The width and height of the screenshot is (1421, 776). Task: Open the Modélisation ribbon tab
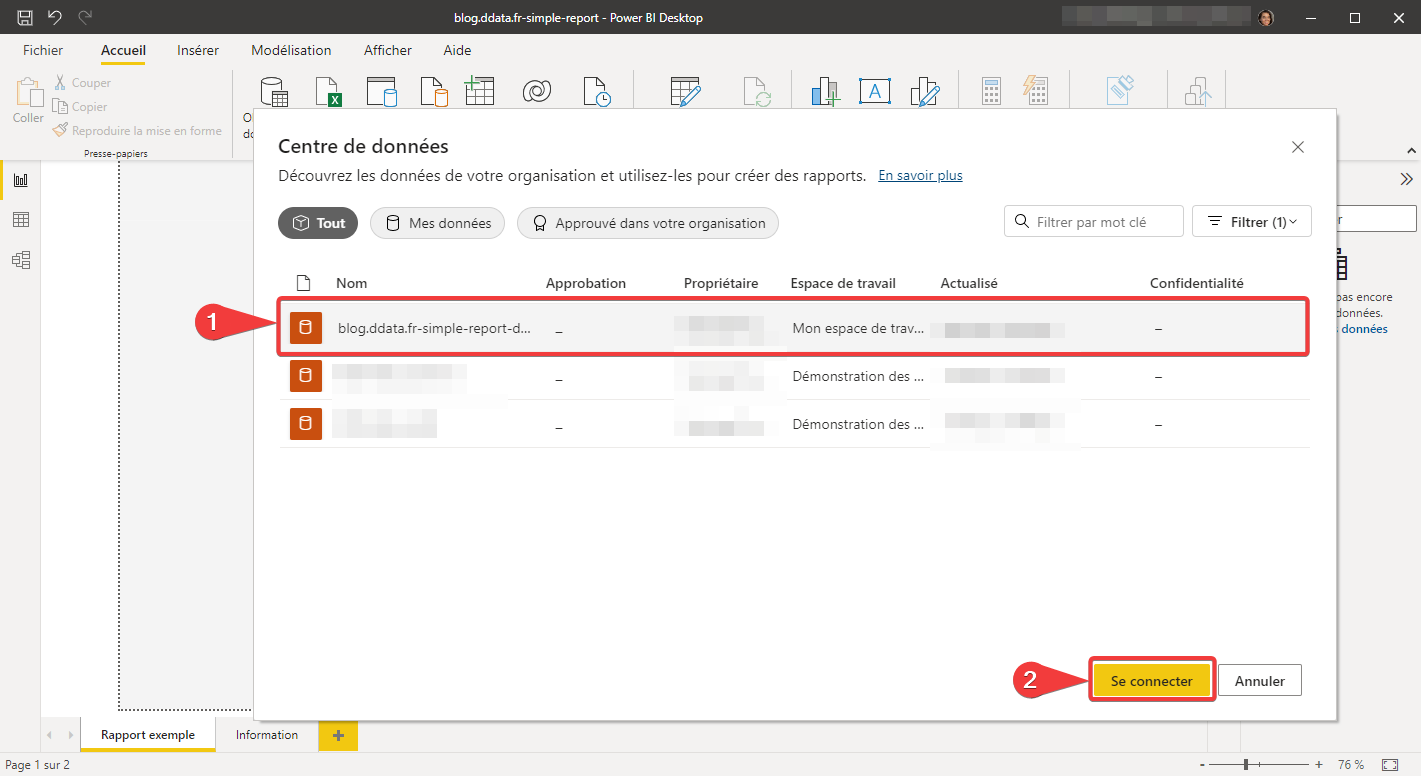coord(291,50)
